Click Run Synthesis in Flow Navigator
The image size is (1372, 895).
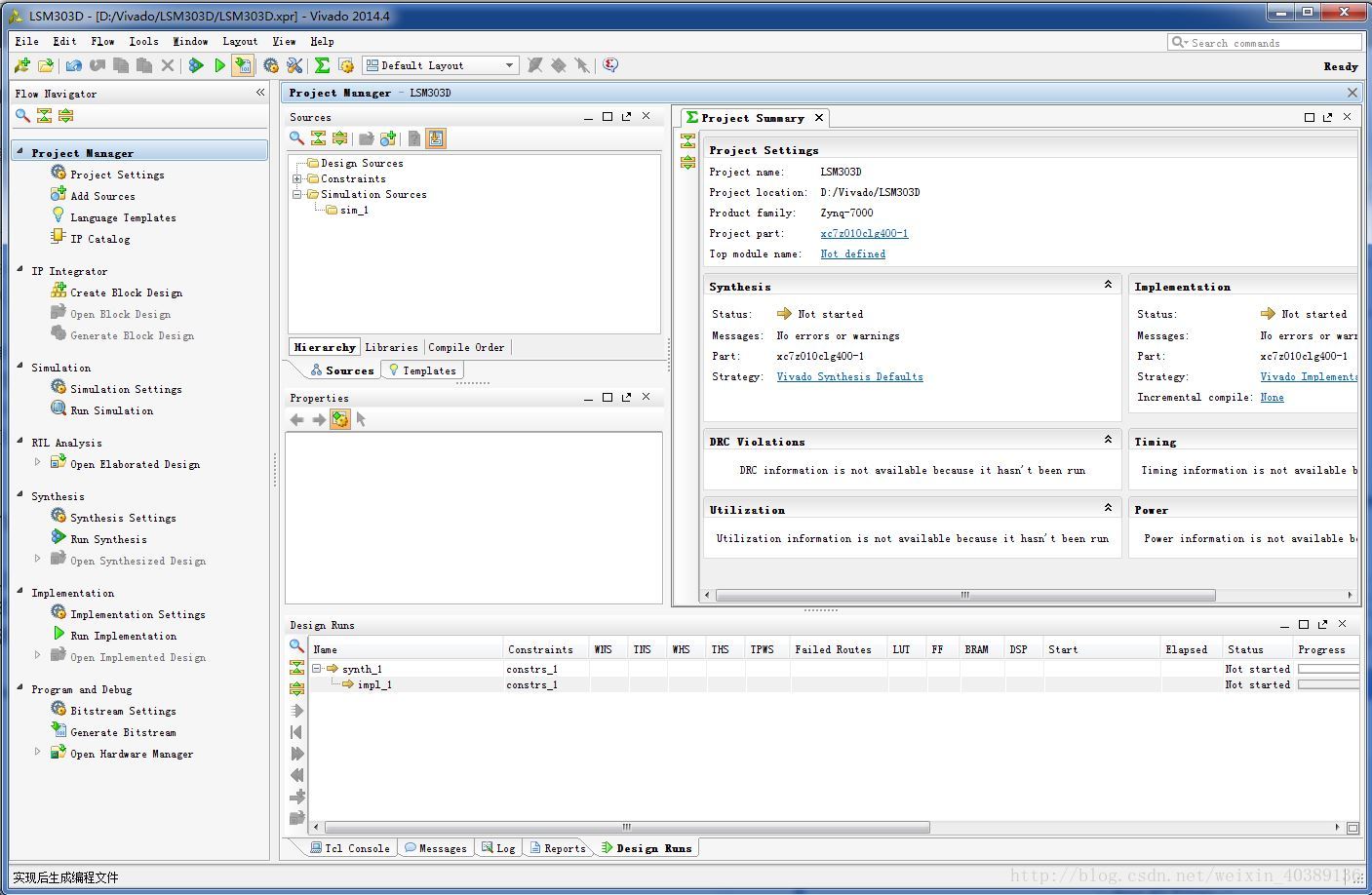108,539
